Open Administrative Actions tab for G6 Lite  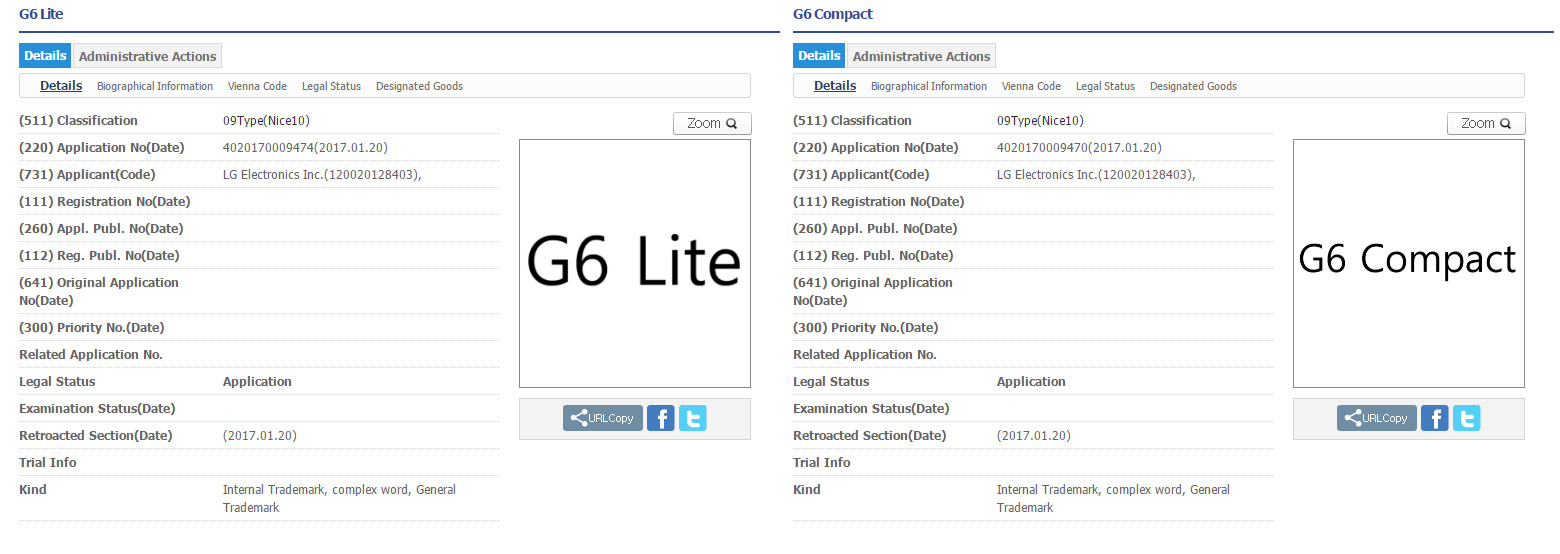point(147,56)
